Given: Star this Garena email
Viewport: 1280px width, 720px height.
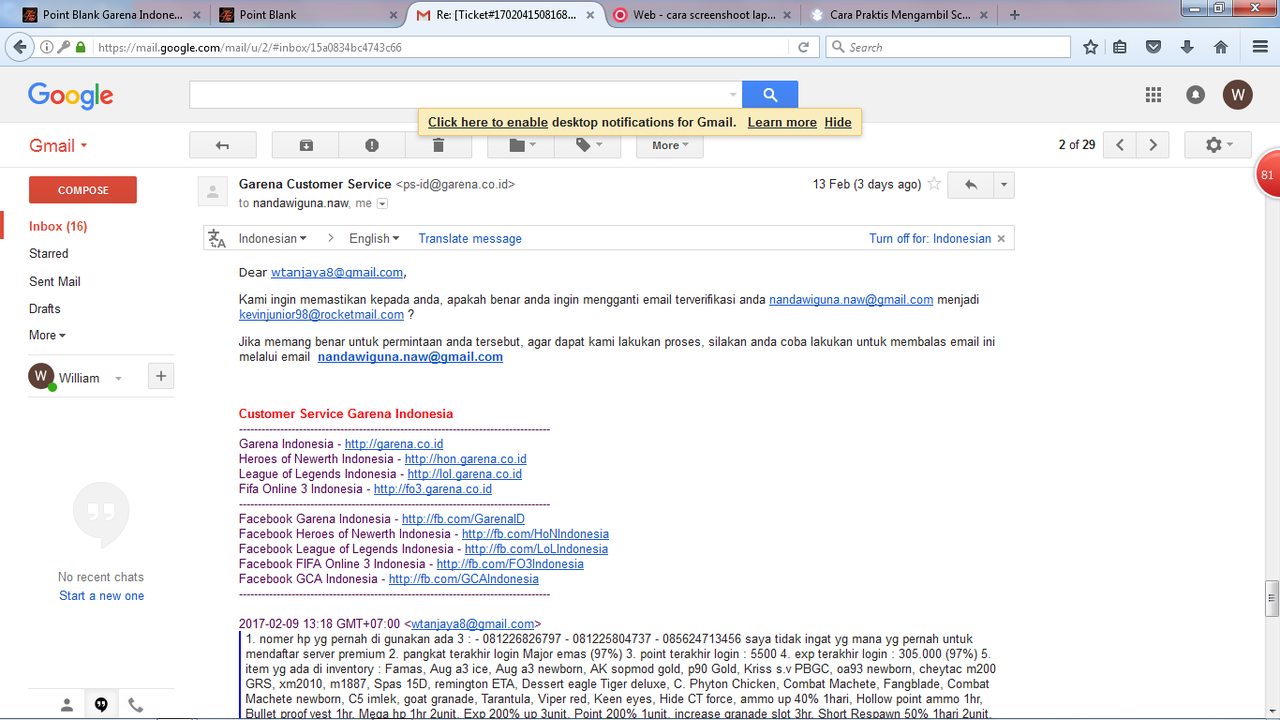Looking at the screenshot, I should point(934,184).
